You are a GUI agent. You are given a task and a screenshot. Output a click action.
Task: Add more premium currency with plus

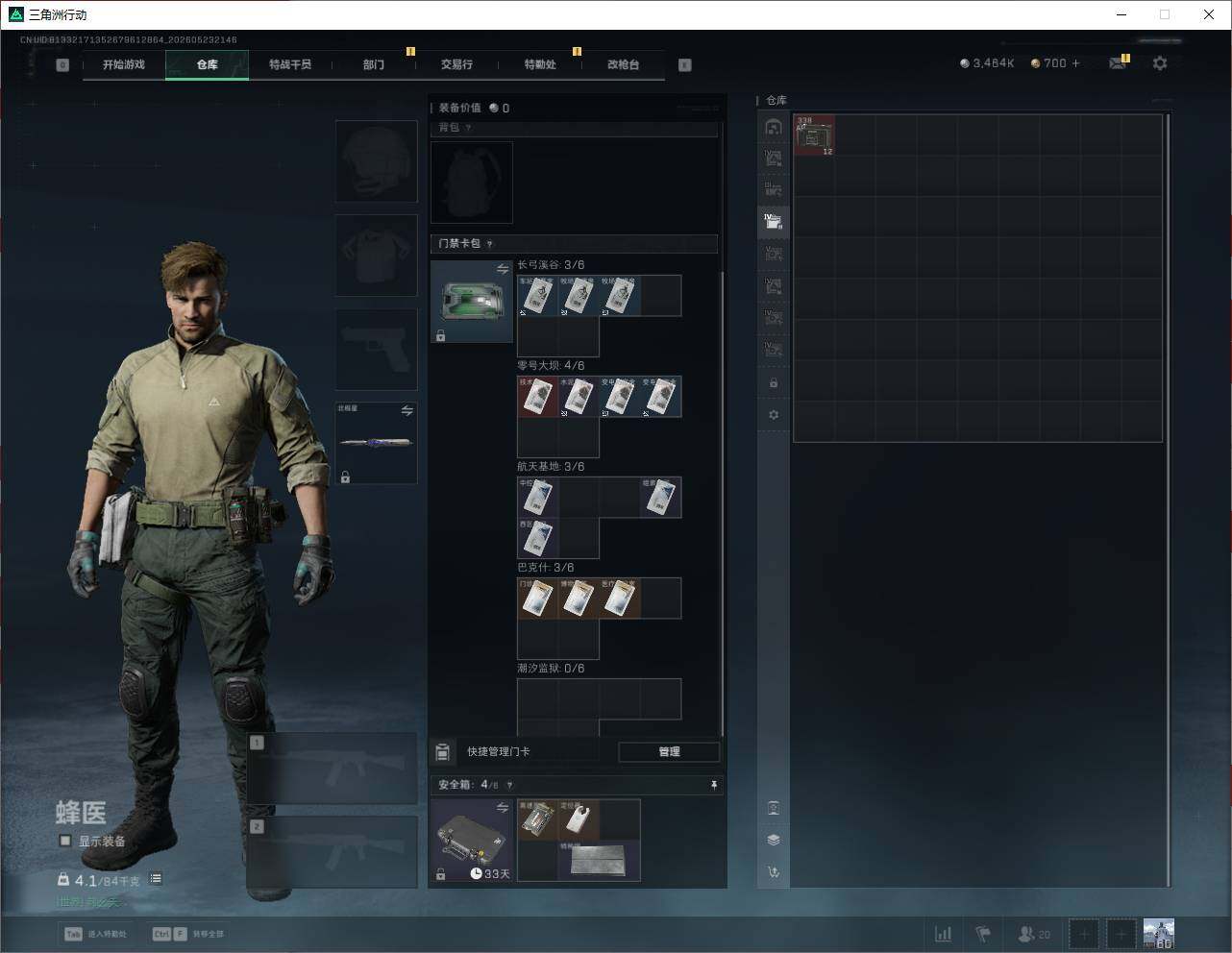(1075, 63)
